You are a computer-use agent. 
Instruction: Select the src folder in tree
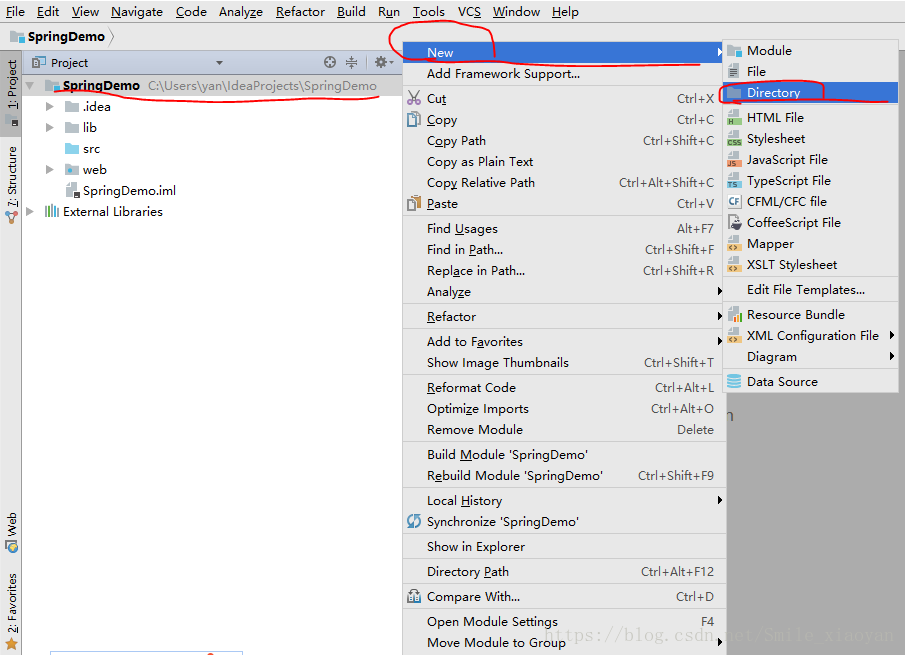[91, 149]
